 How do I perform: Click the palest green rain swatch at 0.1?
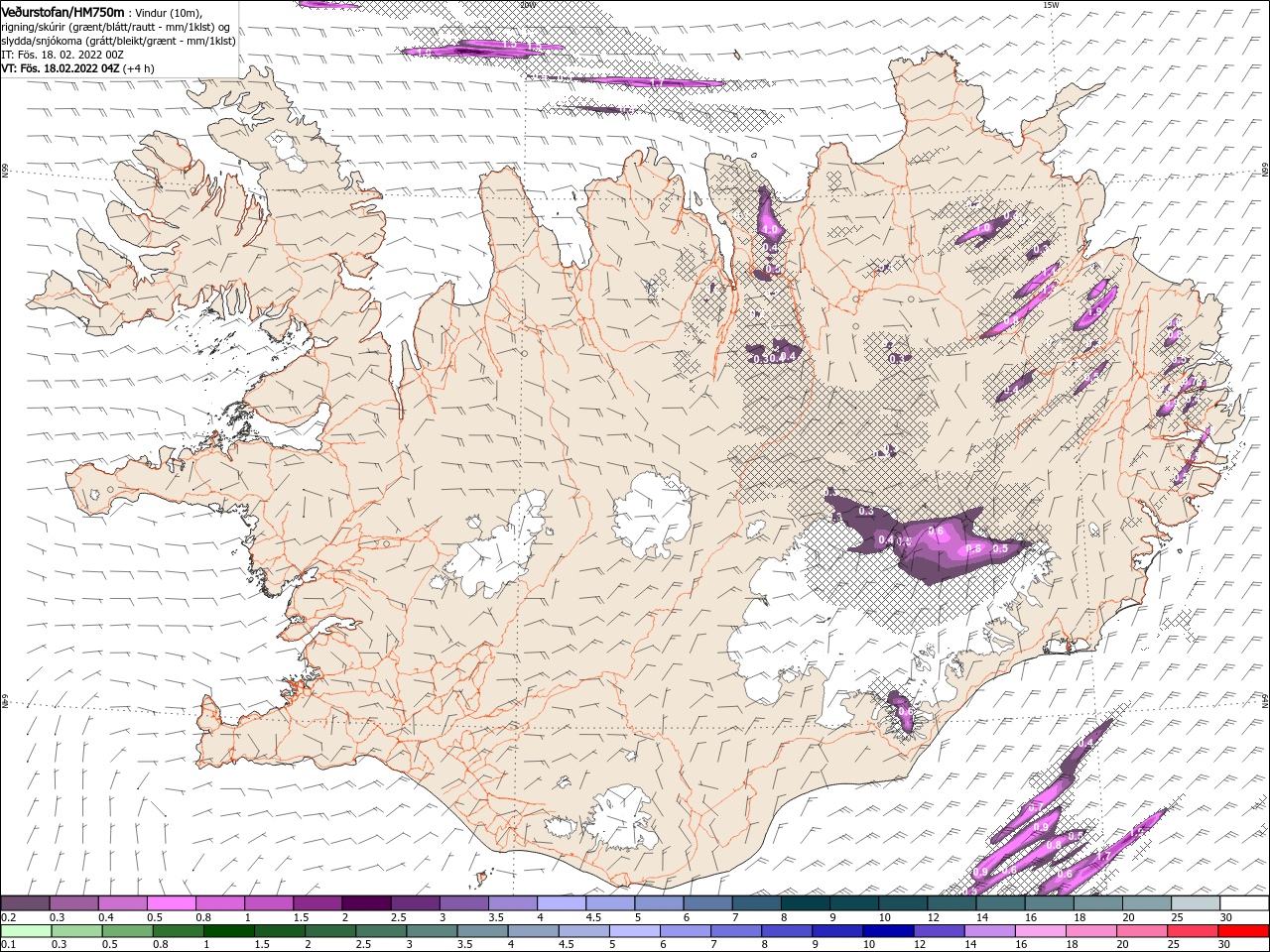coord(26,931)
